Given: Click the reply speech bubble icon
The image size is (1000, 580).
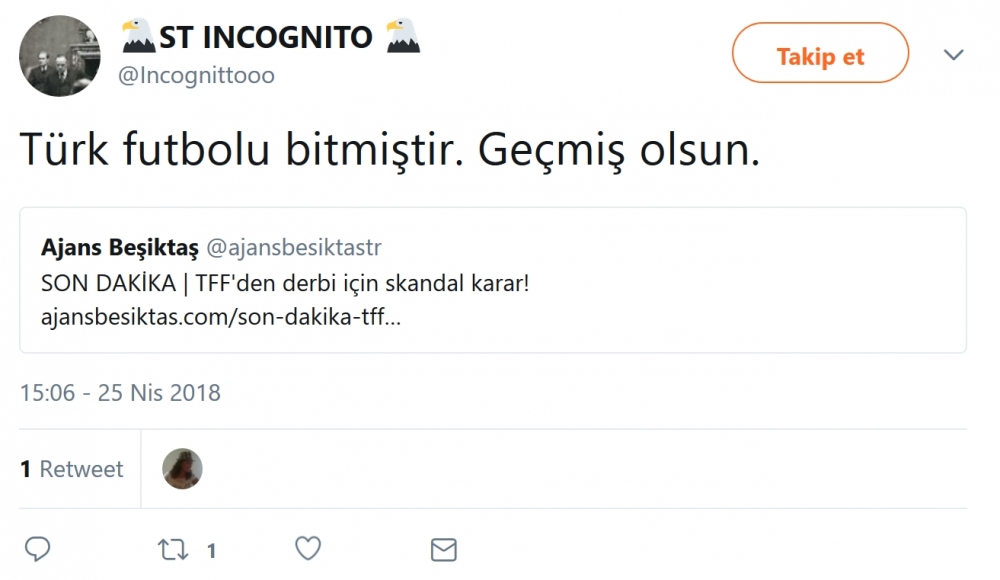Looking at the screenshot, I should tap(38, 548).
